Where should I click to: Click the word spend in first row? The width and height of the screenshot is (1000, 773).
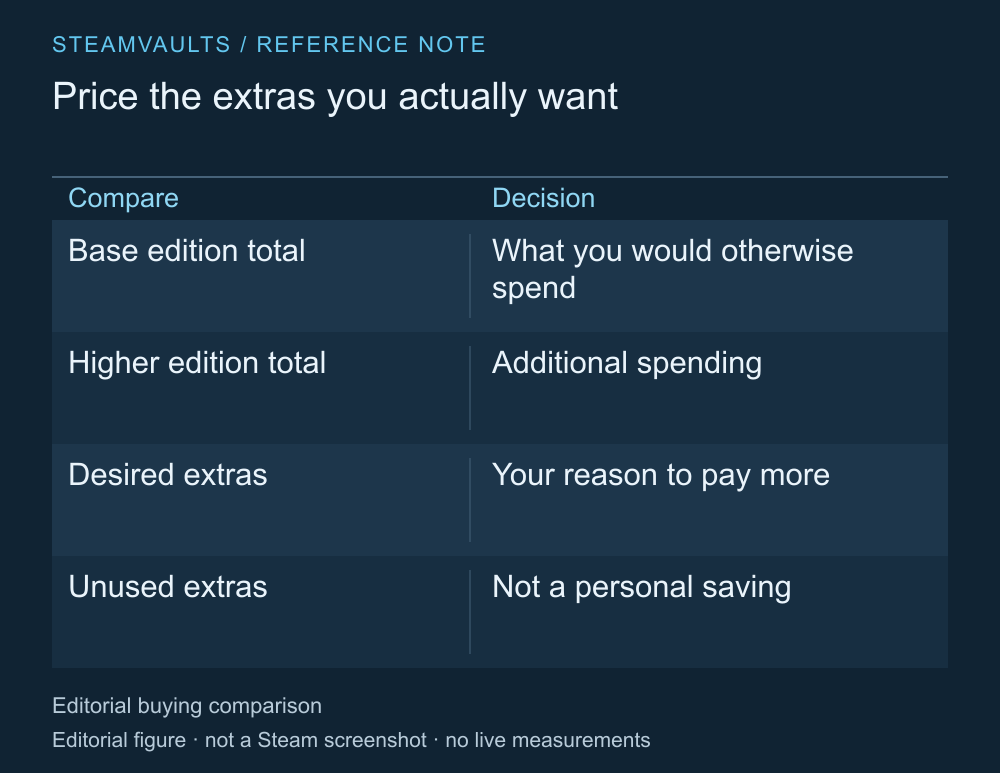(534, 289)
